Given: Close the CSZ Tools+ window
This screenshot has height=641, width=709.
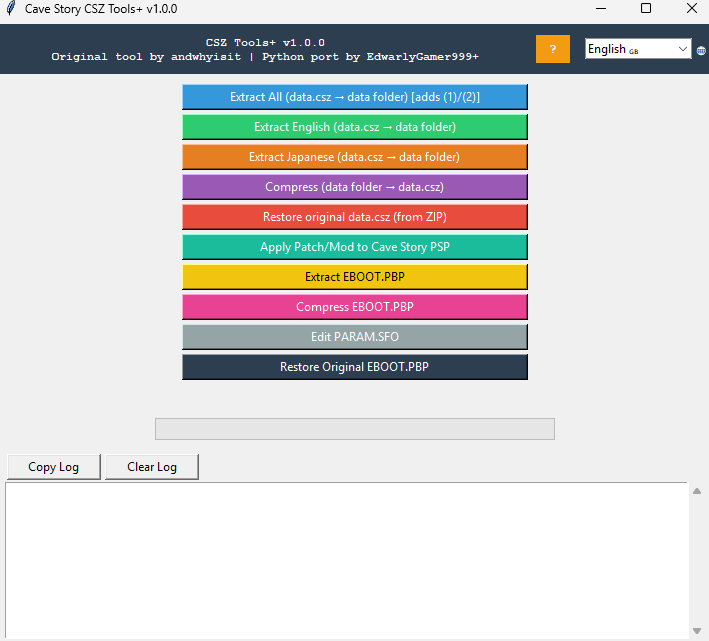Looking at the screenshot, I should pos(691,8).
